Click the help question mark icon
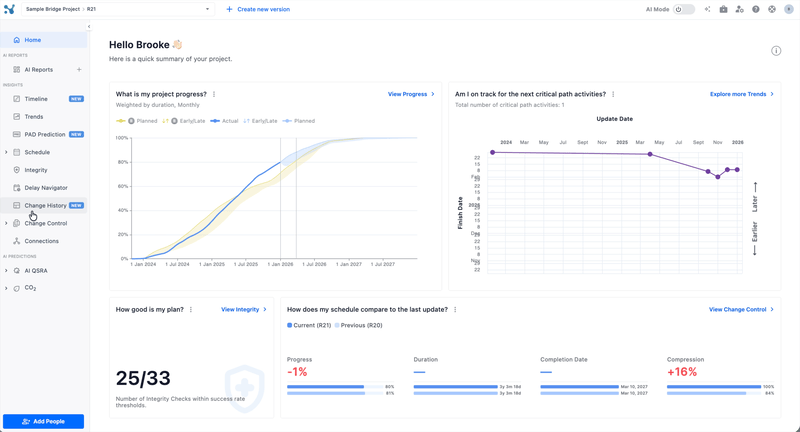Screen dimensions: 800x432 click(756, 9)
